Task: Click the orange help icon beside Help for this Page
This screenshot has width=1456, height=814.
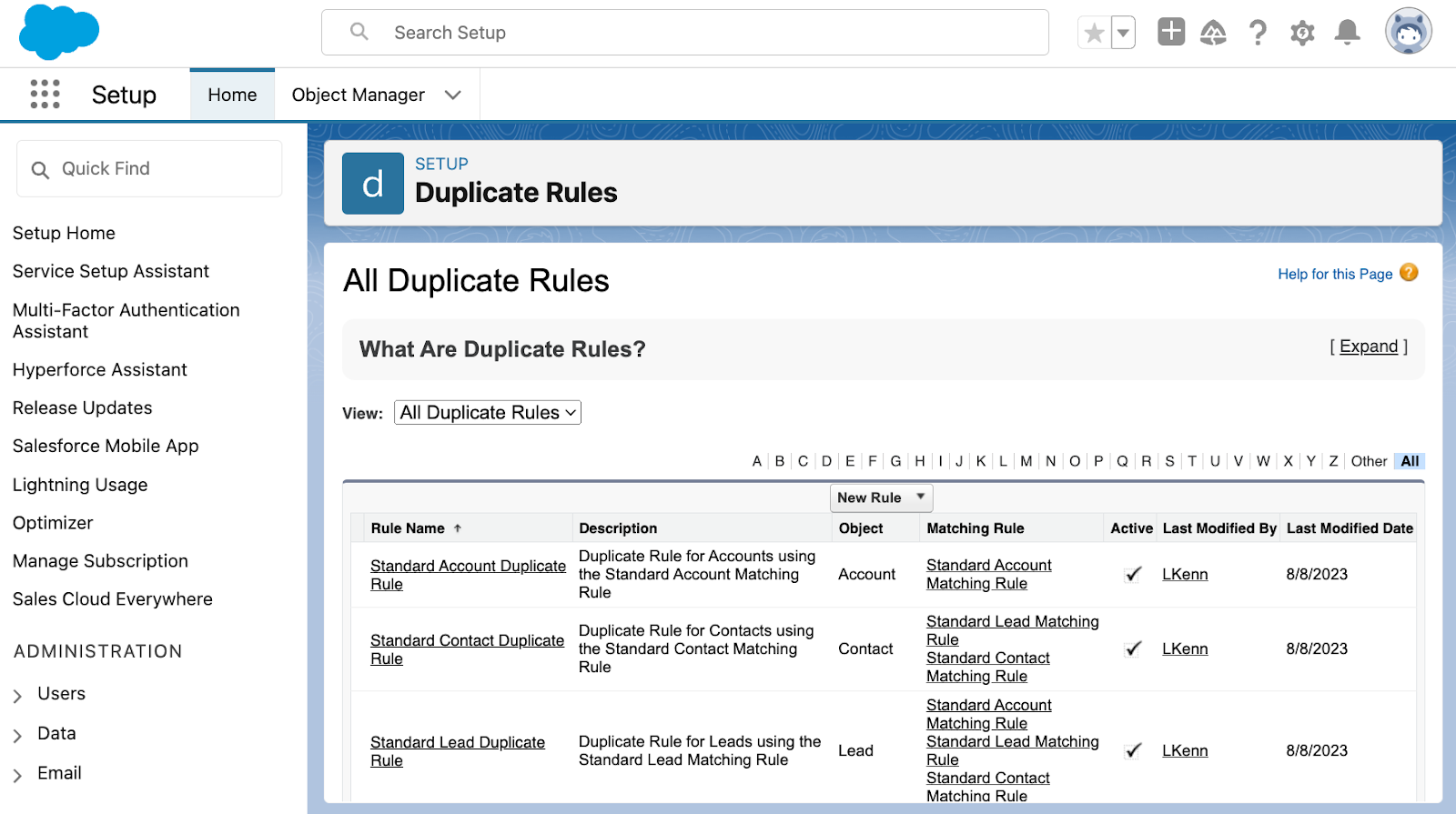Action: 1409,273
